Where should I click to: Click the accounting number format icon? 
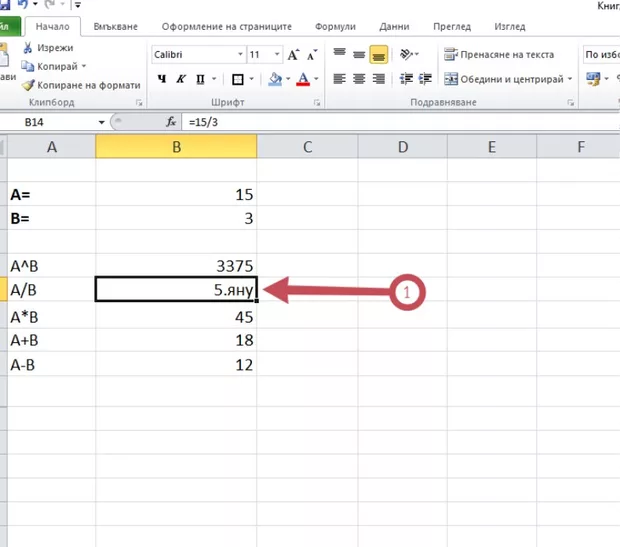point(593,79)
